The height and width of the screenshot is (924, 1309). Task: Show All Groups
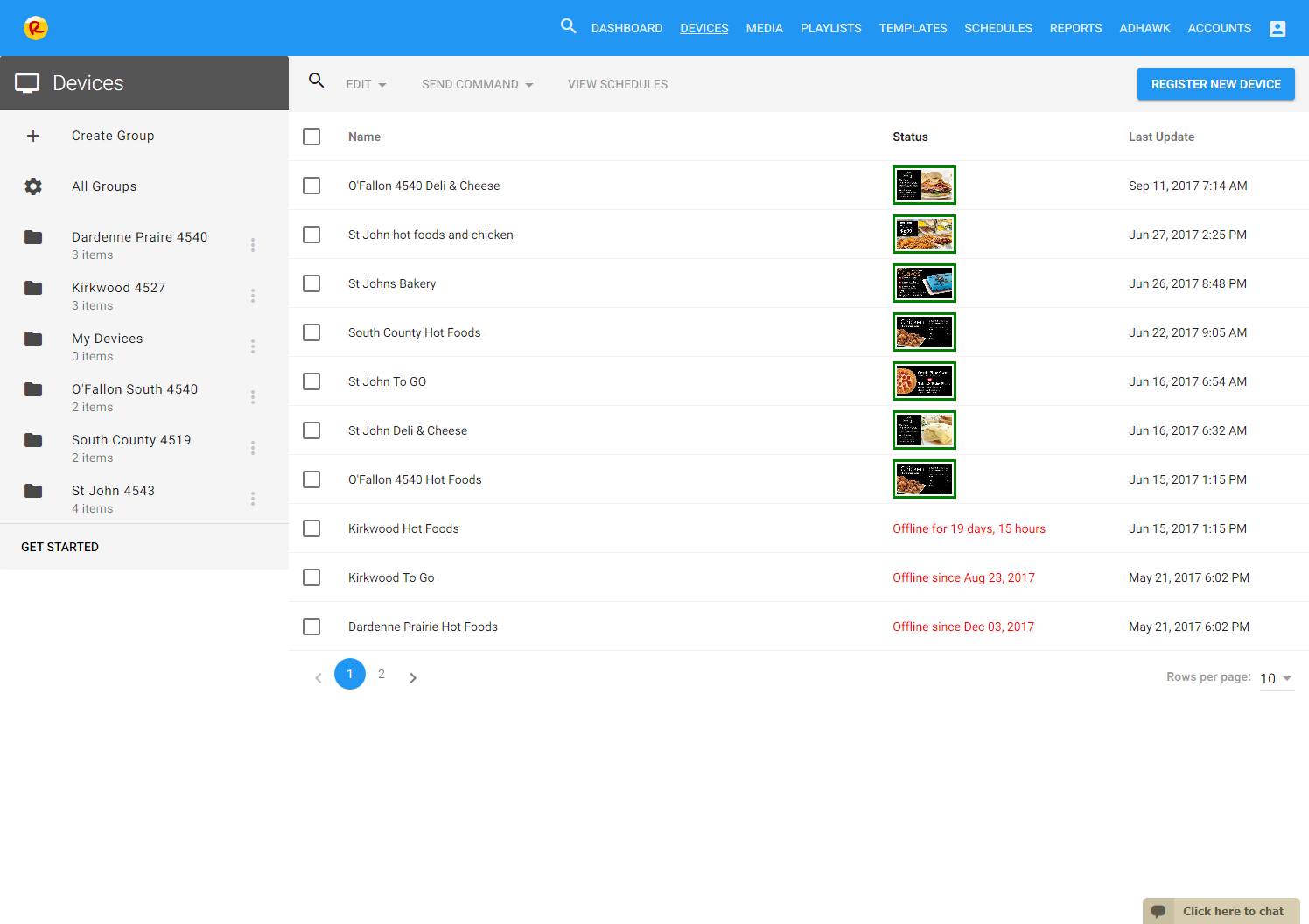tap(104, 186)
